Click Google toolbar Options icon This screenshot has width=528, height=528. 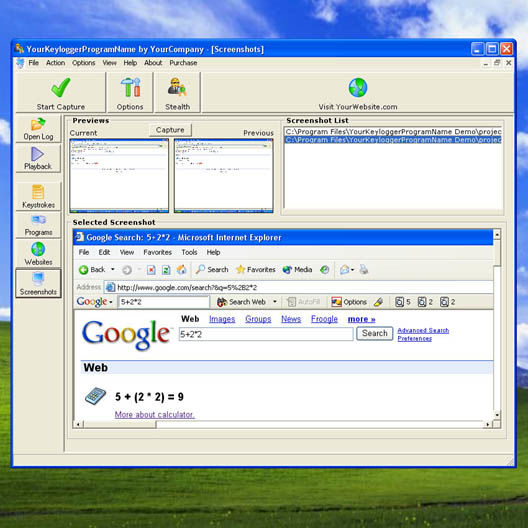[x=336, y=302]
